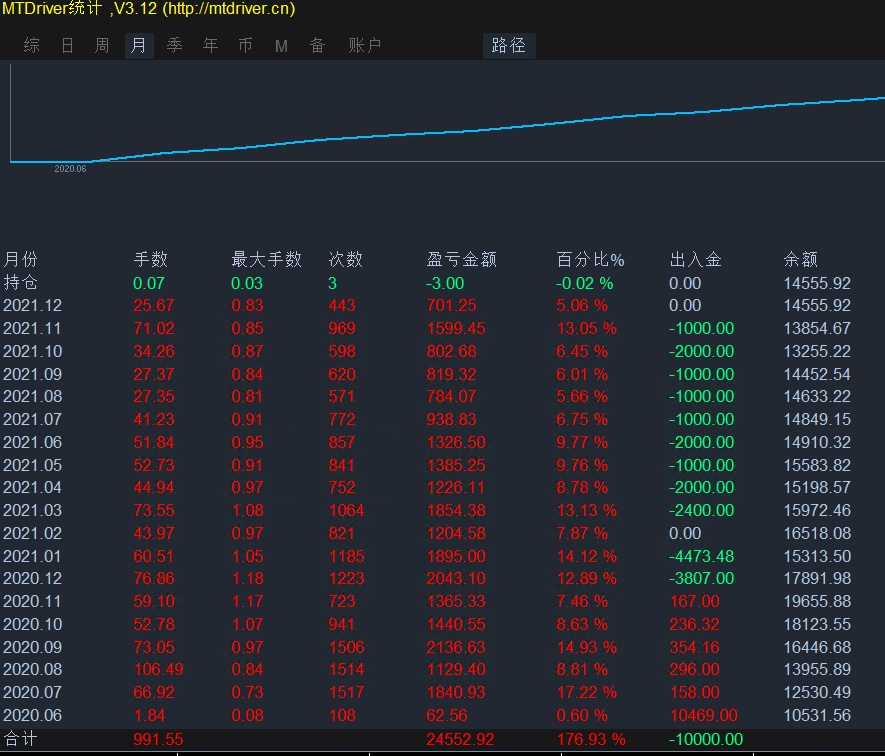Click the 百分比% column header
The image size is (885, 756).
pyautogui.click(x=590, y=259)
